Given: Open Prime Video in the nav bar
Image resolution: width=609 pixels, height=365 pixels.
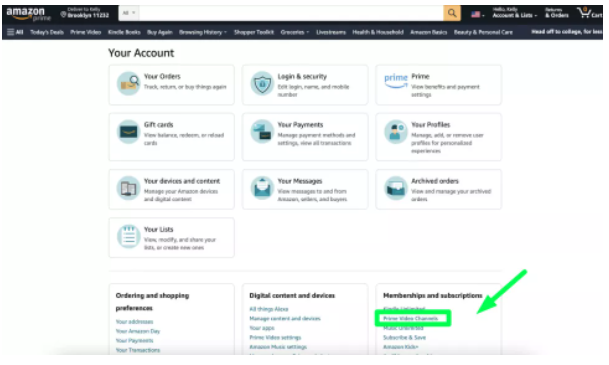Looking at the screenshot, I should (85, 32).
